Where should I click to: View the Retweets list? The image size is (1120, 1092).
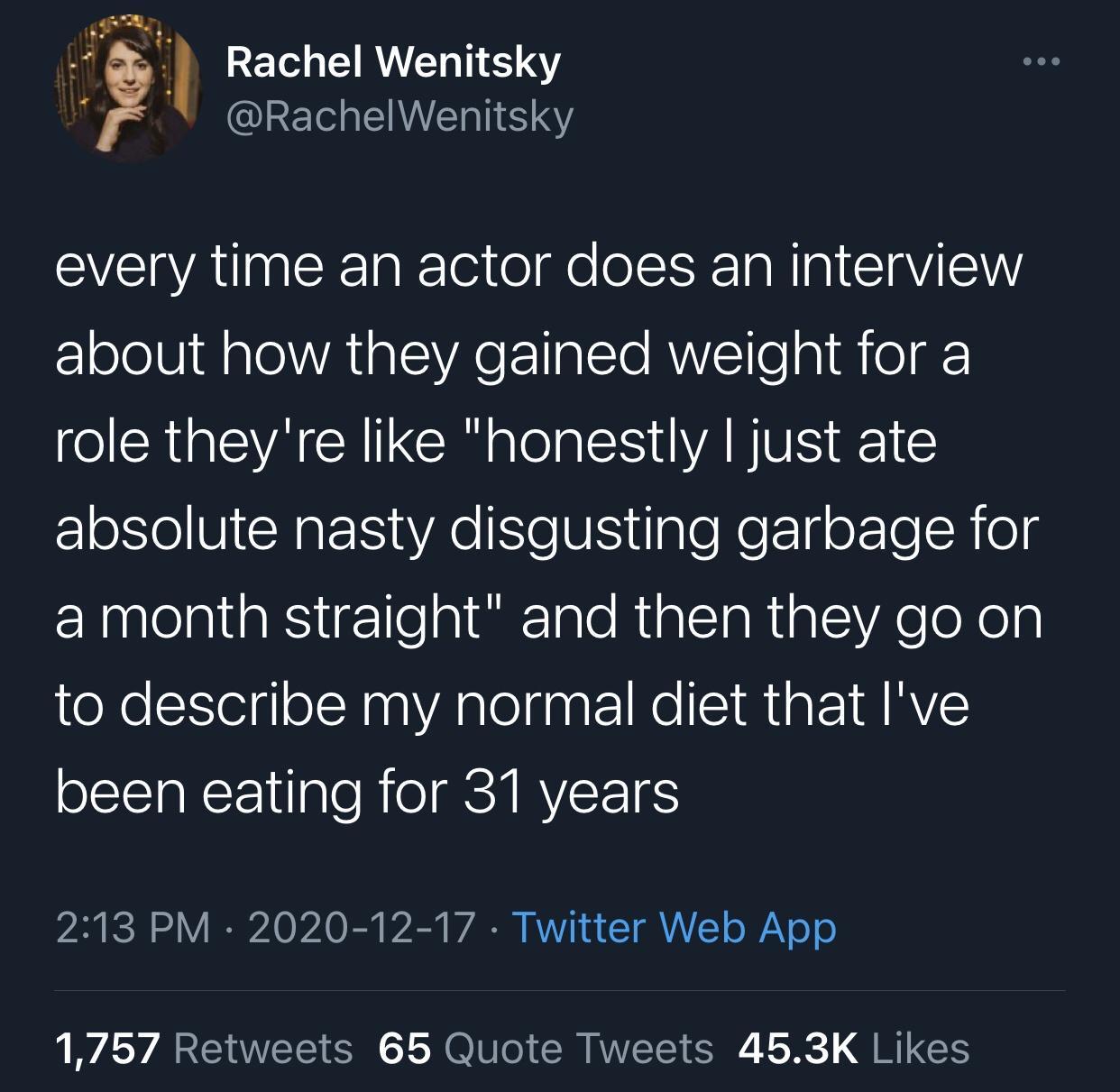[x=263, y=1048]
